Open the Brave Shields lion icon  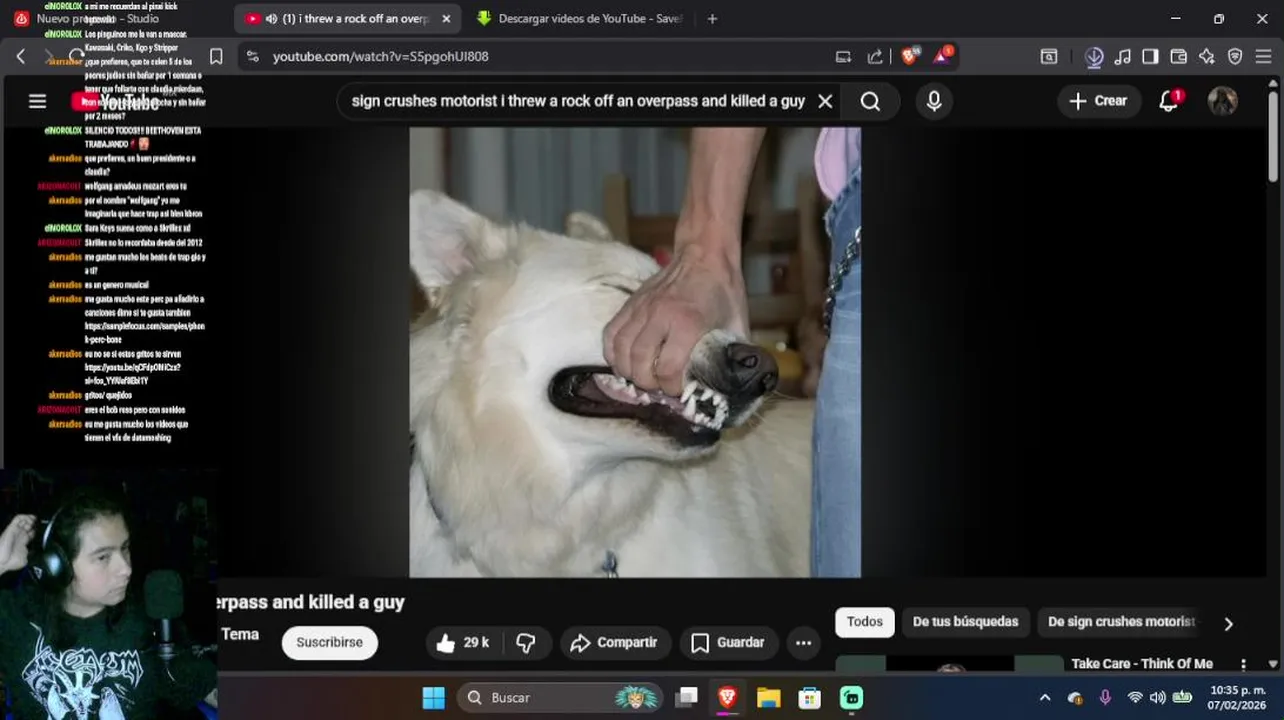(909, 56)
